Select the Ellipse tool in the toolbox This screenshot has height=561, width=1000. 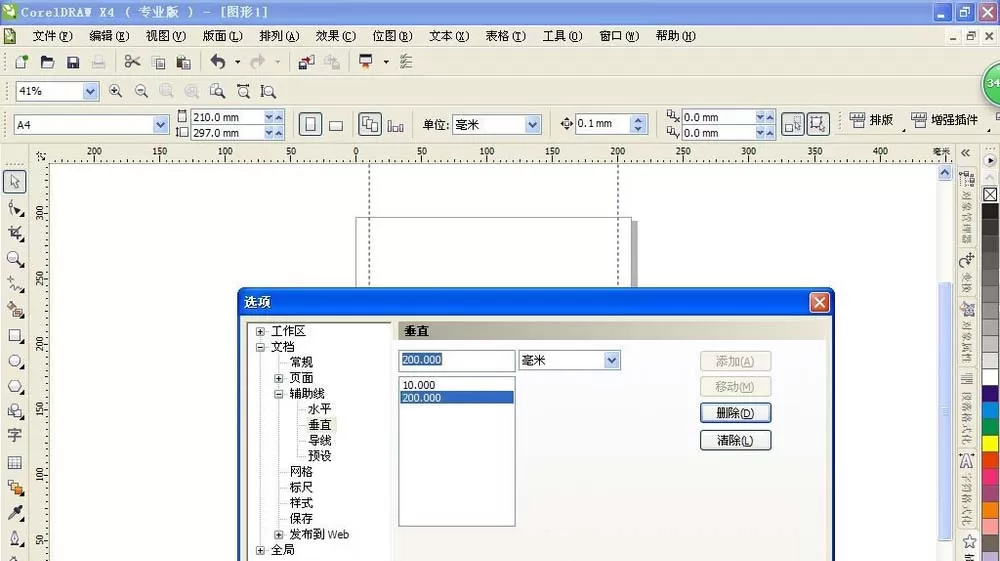[x=15, y=361]
